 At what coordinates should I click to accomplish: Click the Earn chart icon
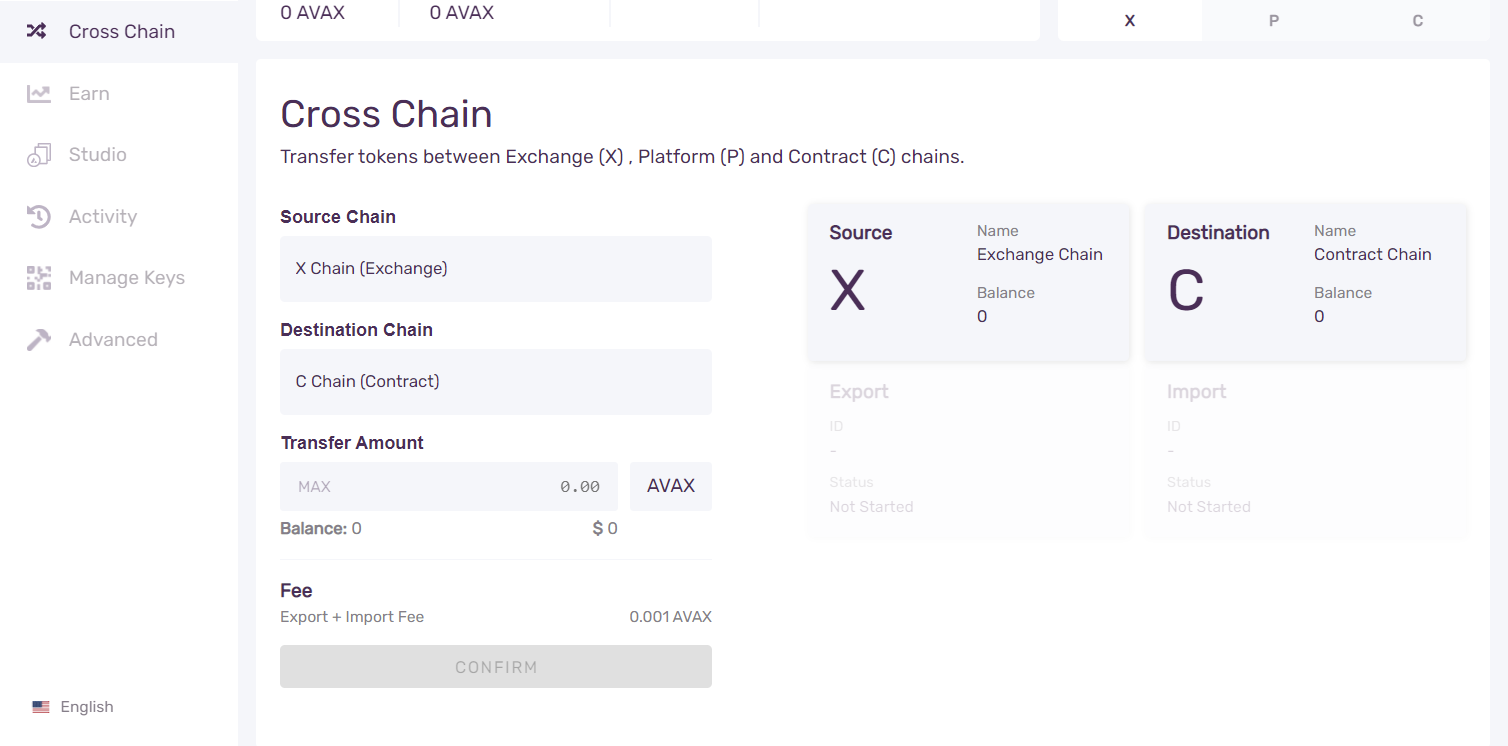[x=38, y=94]
